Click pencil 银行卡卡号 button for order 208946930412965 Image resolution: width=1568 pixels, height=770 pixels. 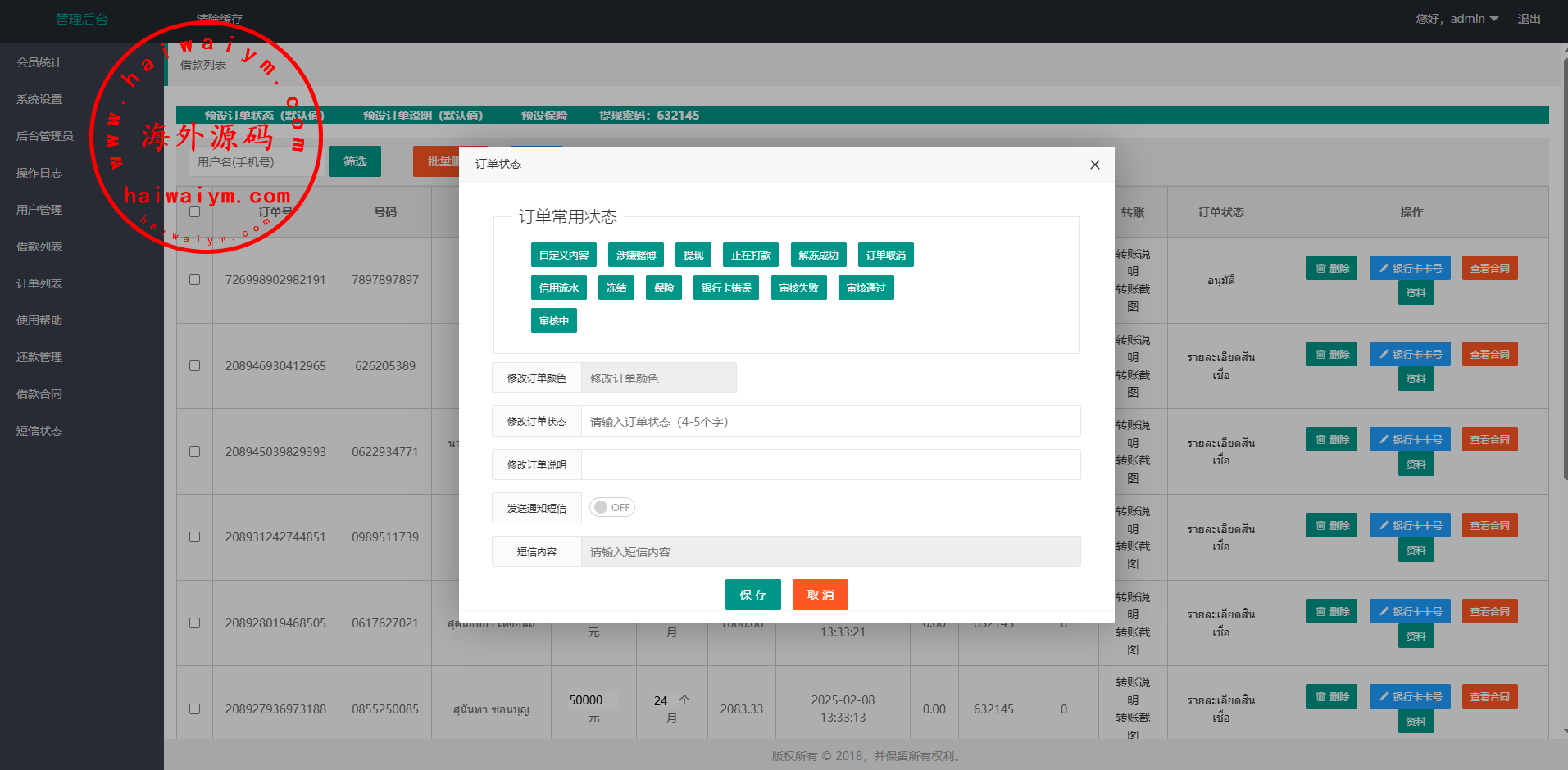coord(1409,355)
